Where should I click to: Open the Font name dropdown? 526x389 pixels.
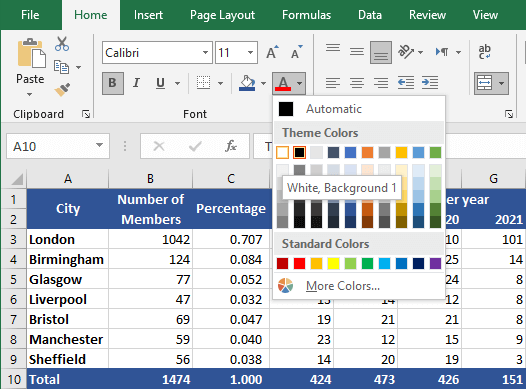(205, 52)
